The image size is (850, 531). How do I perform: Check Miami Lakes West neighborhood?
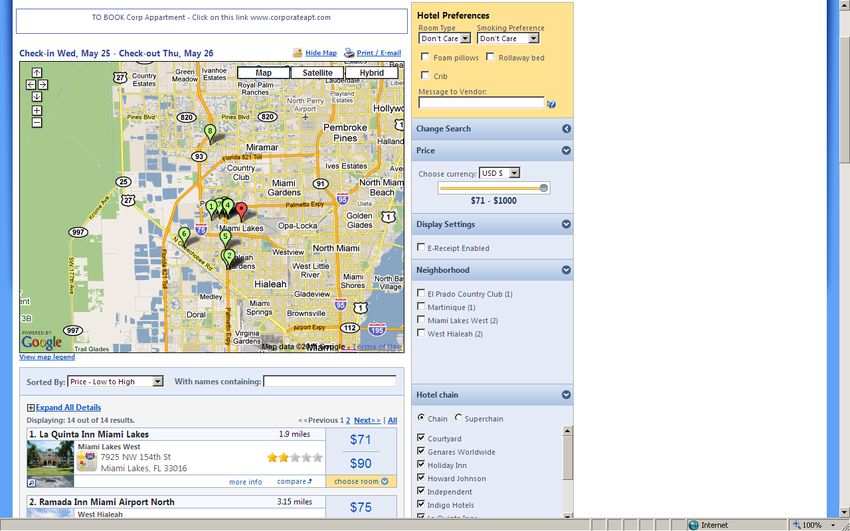tap(421, 320)
